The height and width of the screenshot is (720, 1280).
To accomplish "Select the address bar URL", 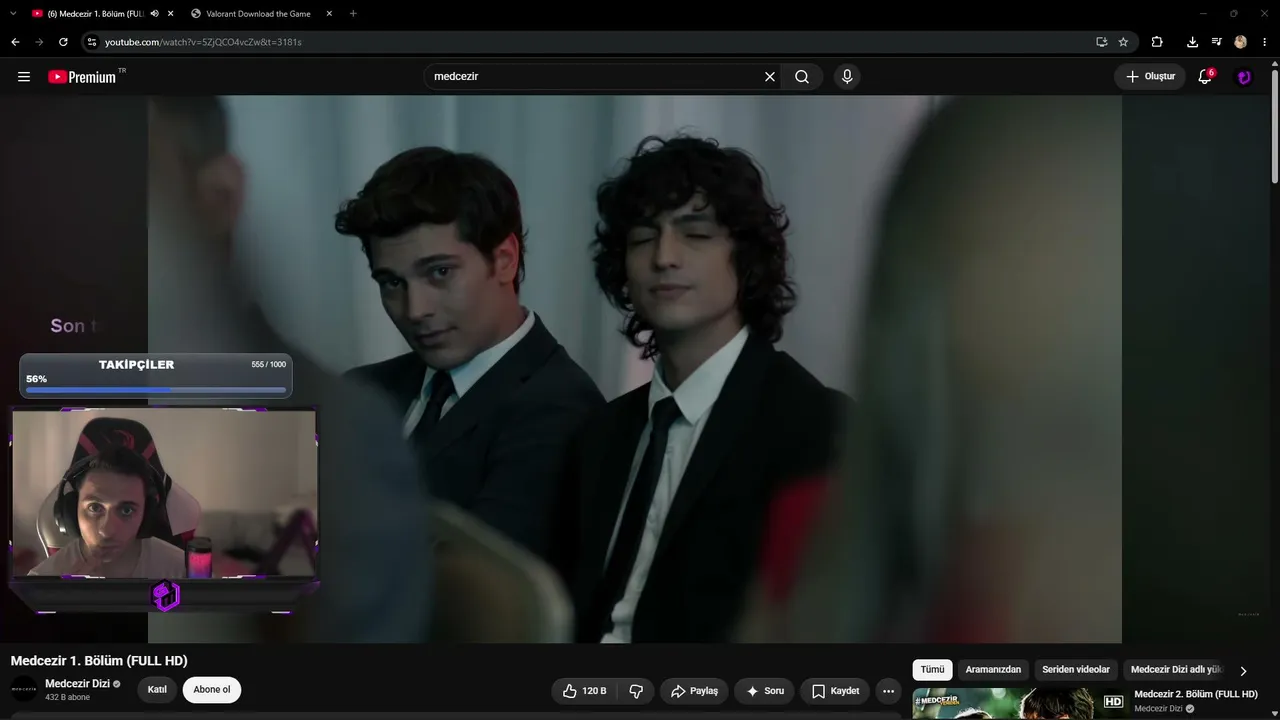I will (x=203, y=42).
